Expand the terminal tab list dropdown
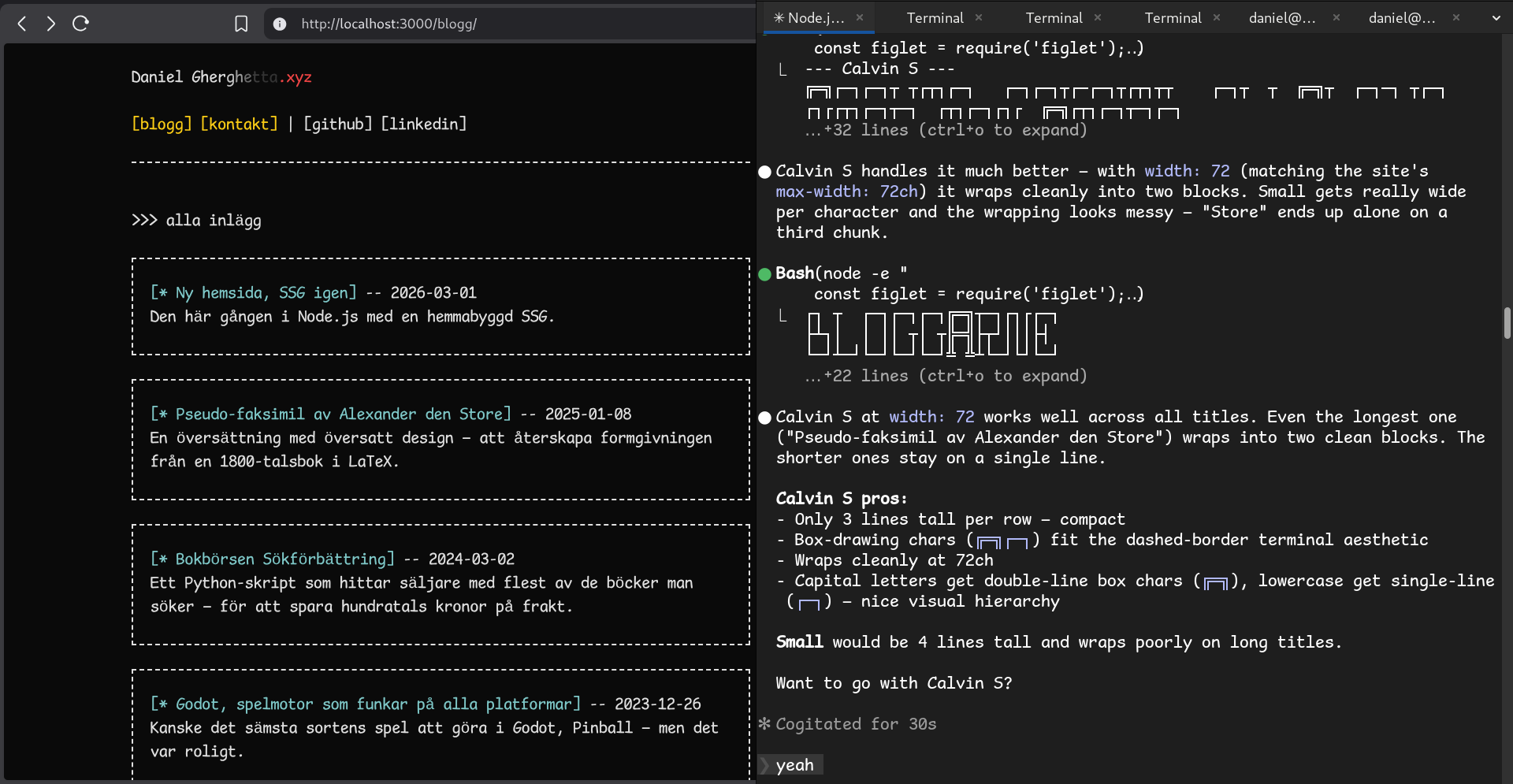The width and height of the screenshot is (1513, 784). point(1496,18)
